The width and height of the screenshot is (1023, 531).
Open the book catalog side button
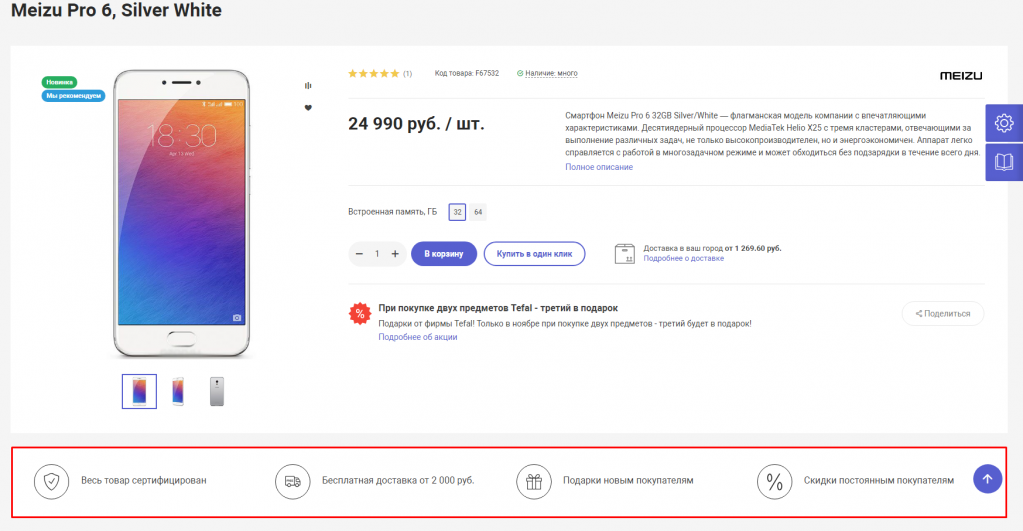tap(1003, 162)
